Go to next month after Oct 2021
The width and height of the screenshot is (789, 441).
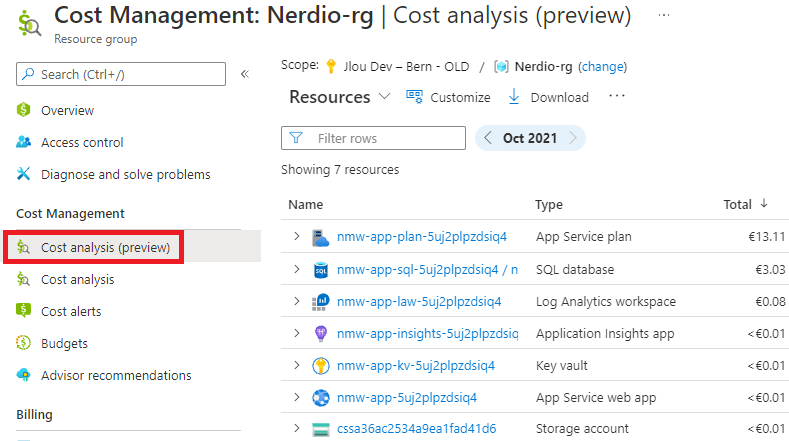(573, 137)
